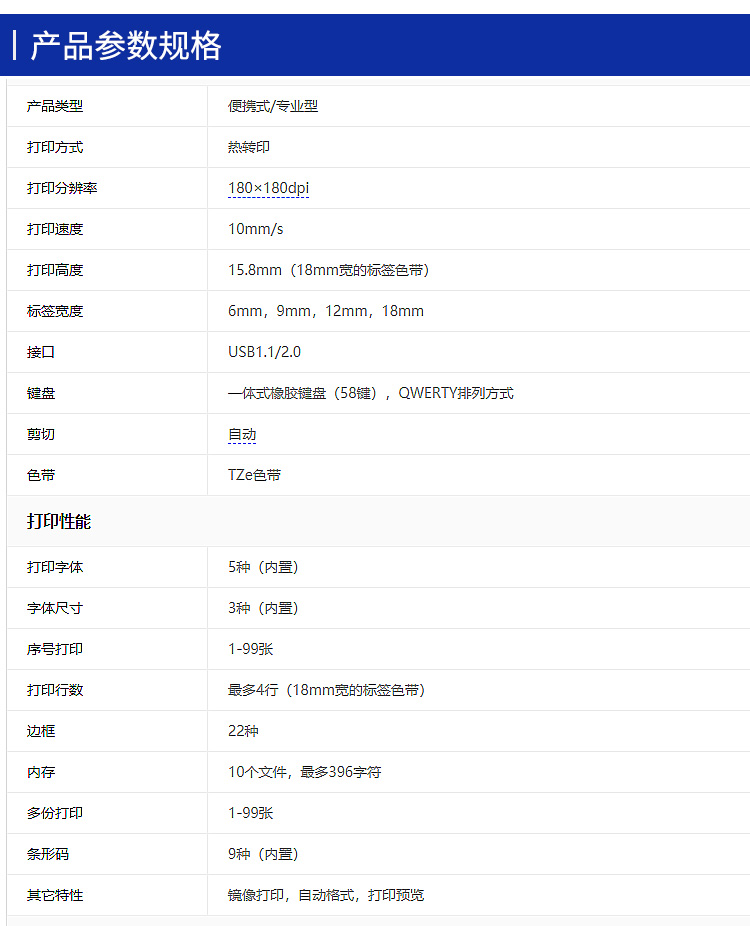Click the 打印高度 row label
Image resolution: width=750 pixels, height=926 pixels.
(55, 270)
